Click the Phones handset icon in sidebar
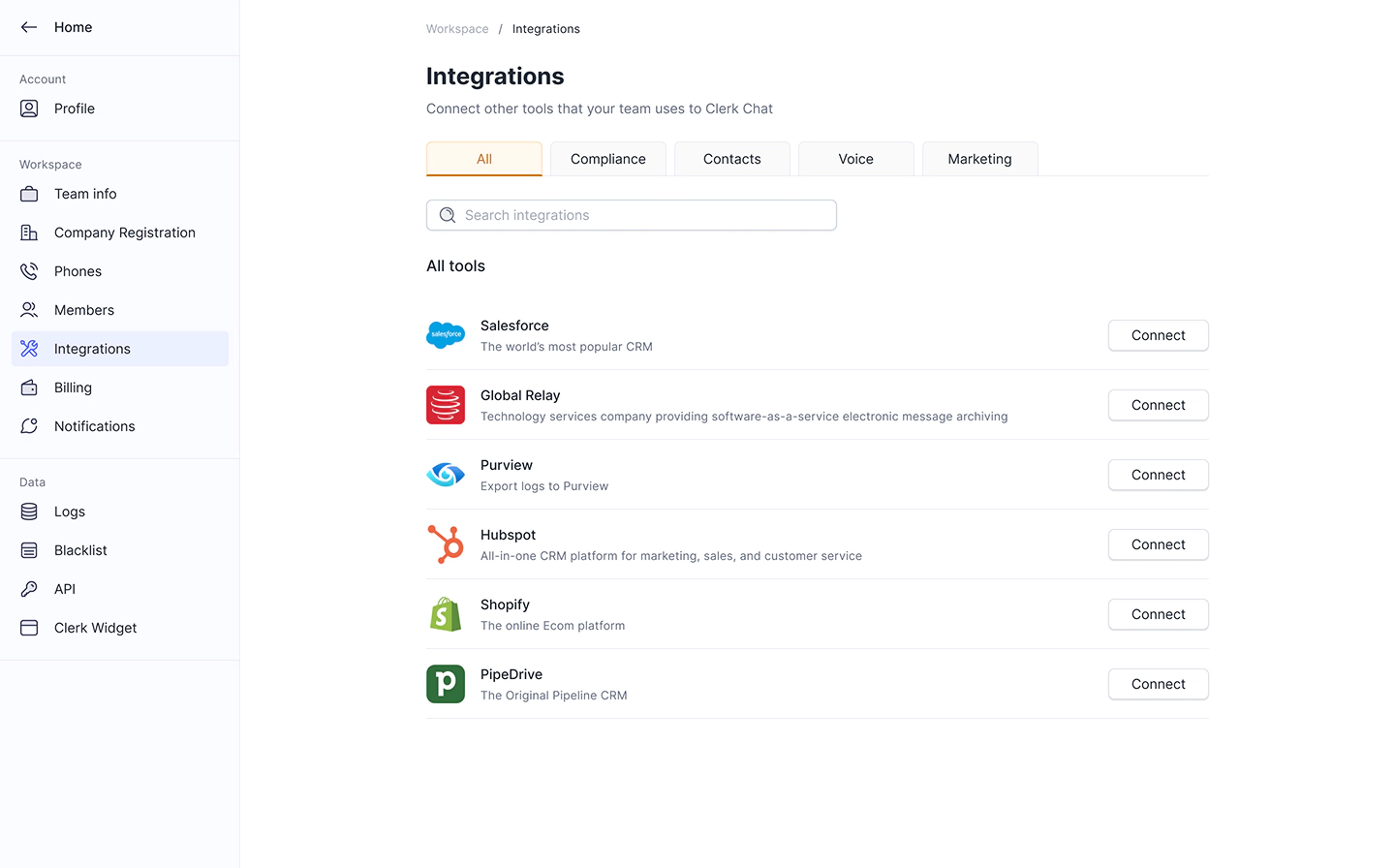1395x868 pixels. (29, 271)
